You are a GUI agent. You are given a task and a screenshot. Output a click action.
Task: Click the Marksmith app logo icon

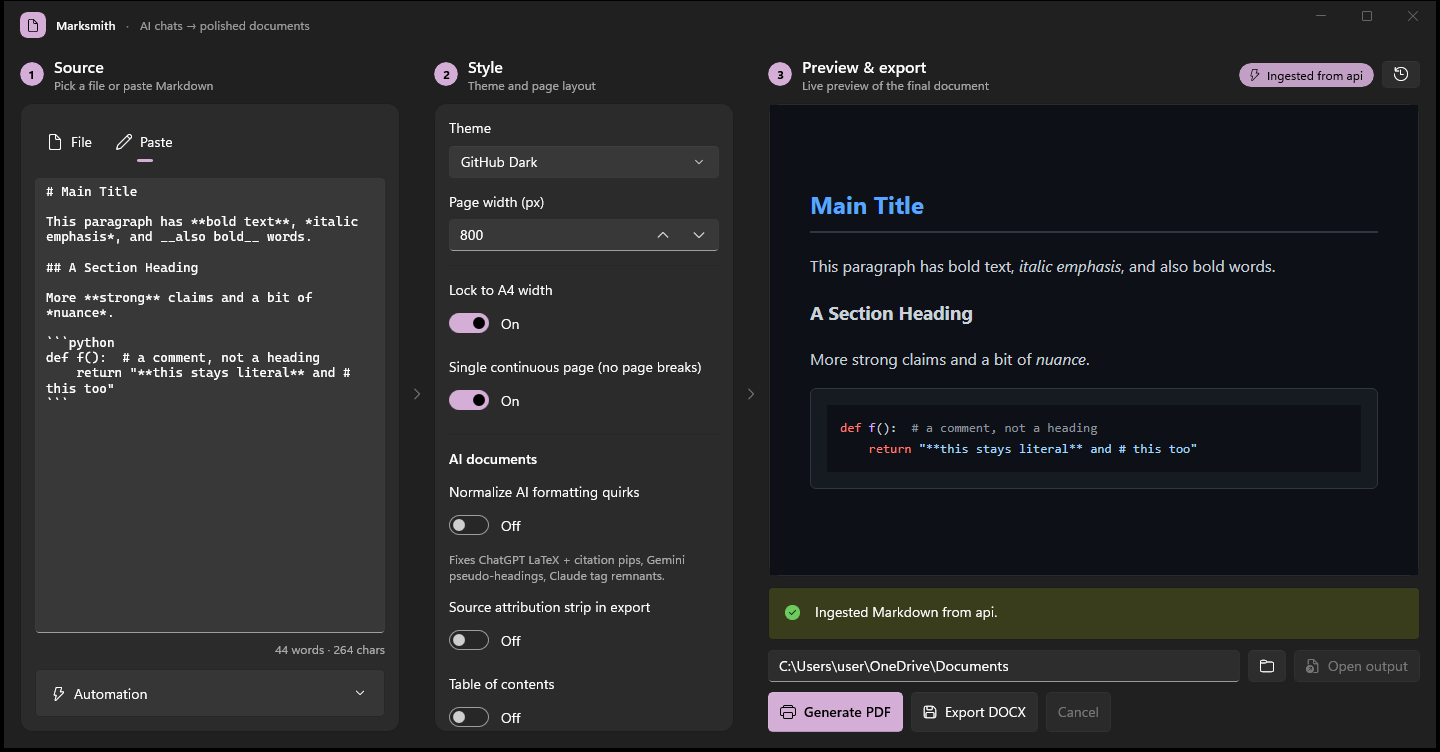click(x=33, y=26)
